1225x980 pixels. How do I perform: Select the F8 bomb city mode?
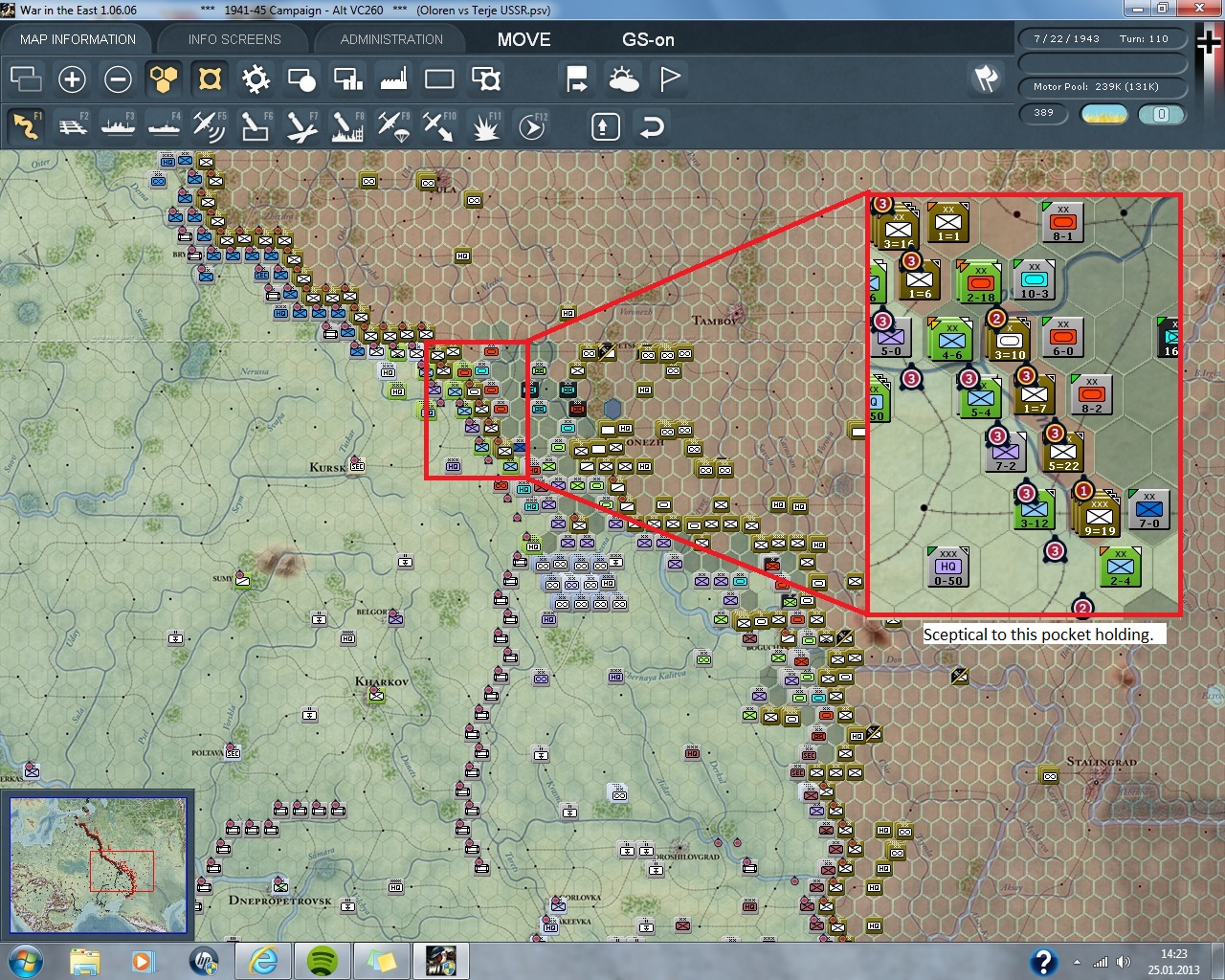tap(347, 126)
